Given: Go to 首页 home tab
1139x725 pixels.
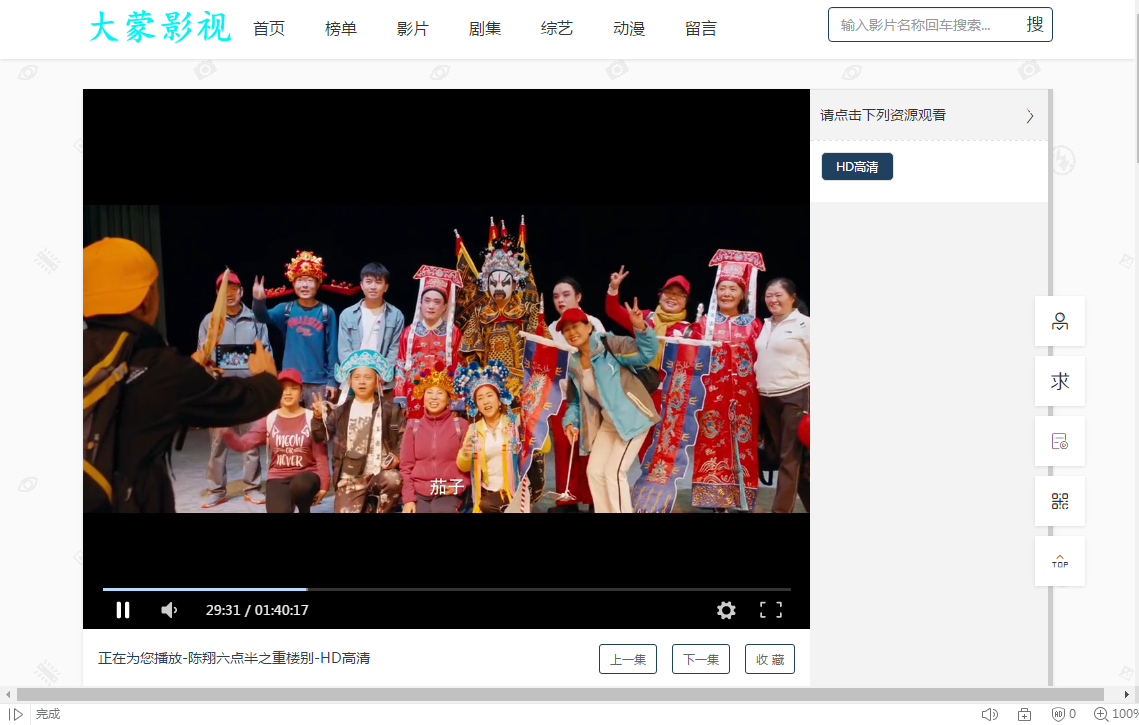Looking at the screenshot, I should tap(269, 28).
